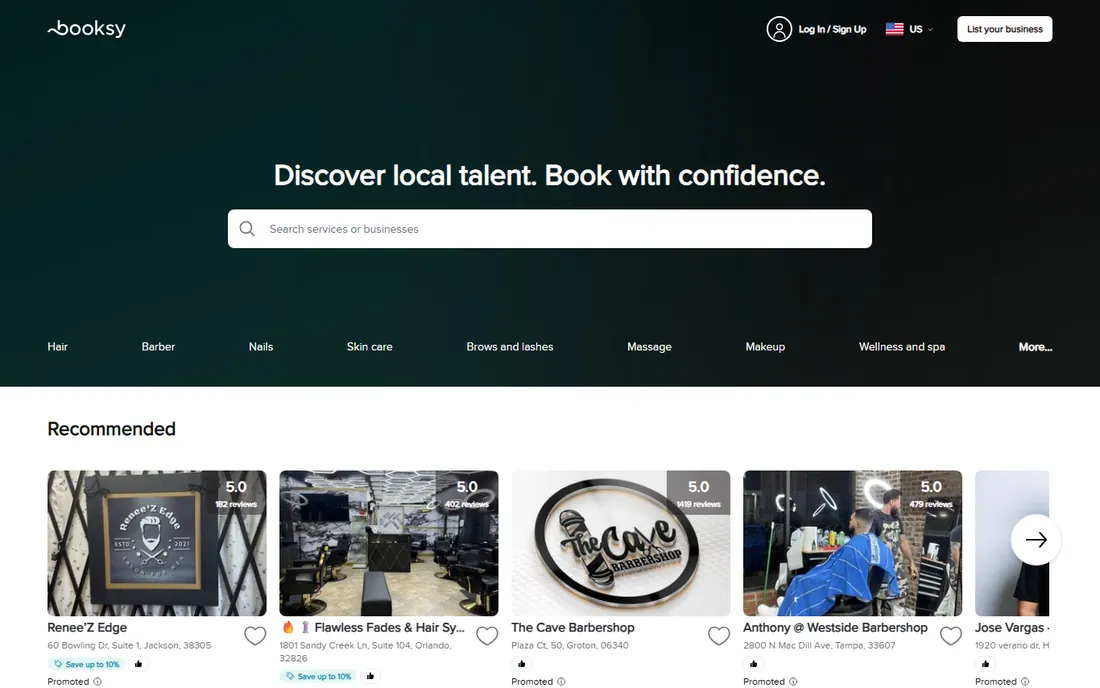Open the US country selector dropdown
1100x688 pixels.
click(x=910, y=29)
